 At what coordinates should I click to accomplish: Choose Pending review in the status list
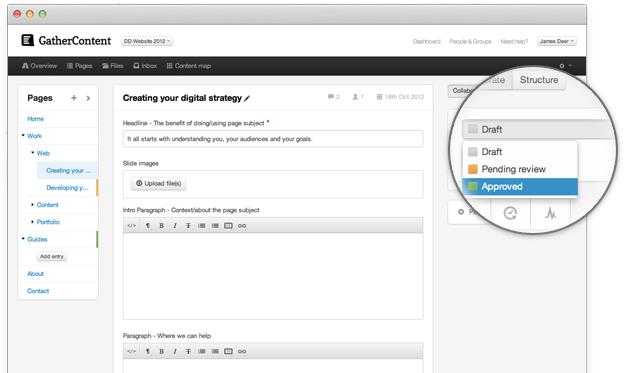pos(520,169)
